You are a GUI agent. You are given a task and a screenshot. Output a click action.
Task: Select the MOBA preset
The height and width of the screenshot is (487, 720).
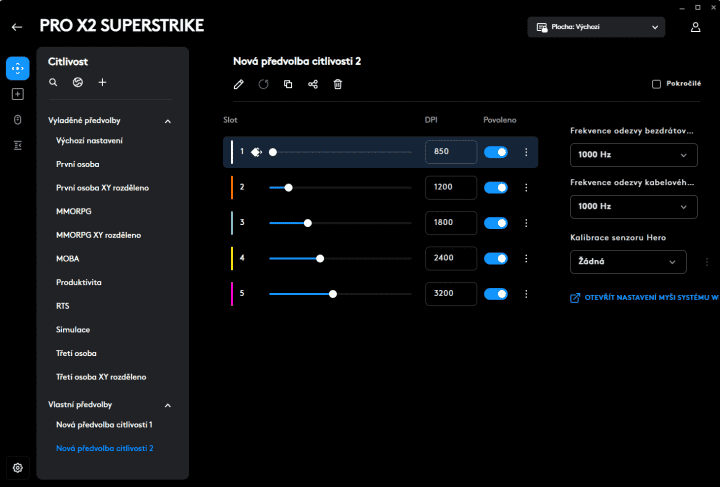[x=68, y=258]
